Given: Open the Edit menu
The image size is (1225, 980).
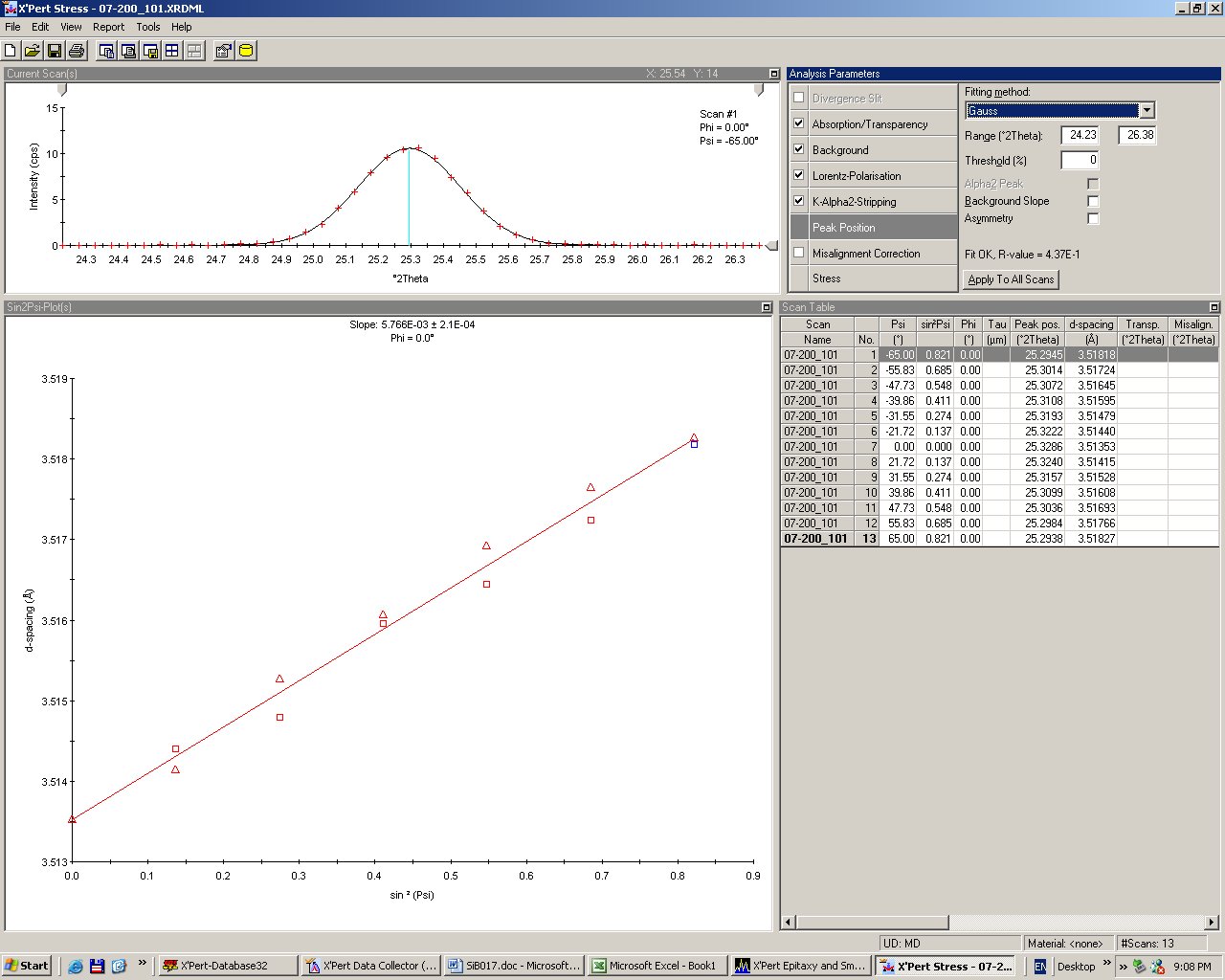Looking at the screenshot, I should (x=40, y=27).
